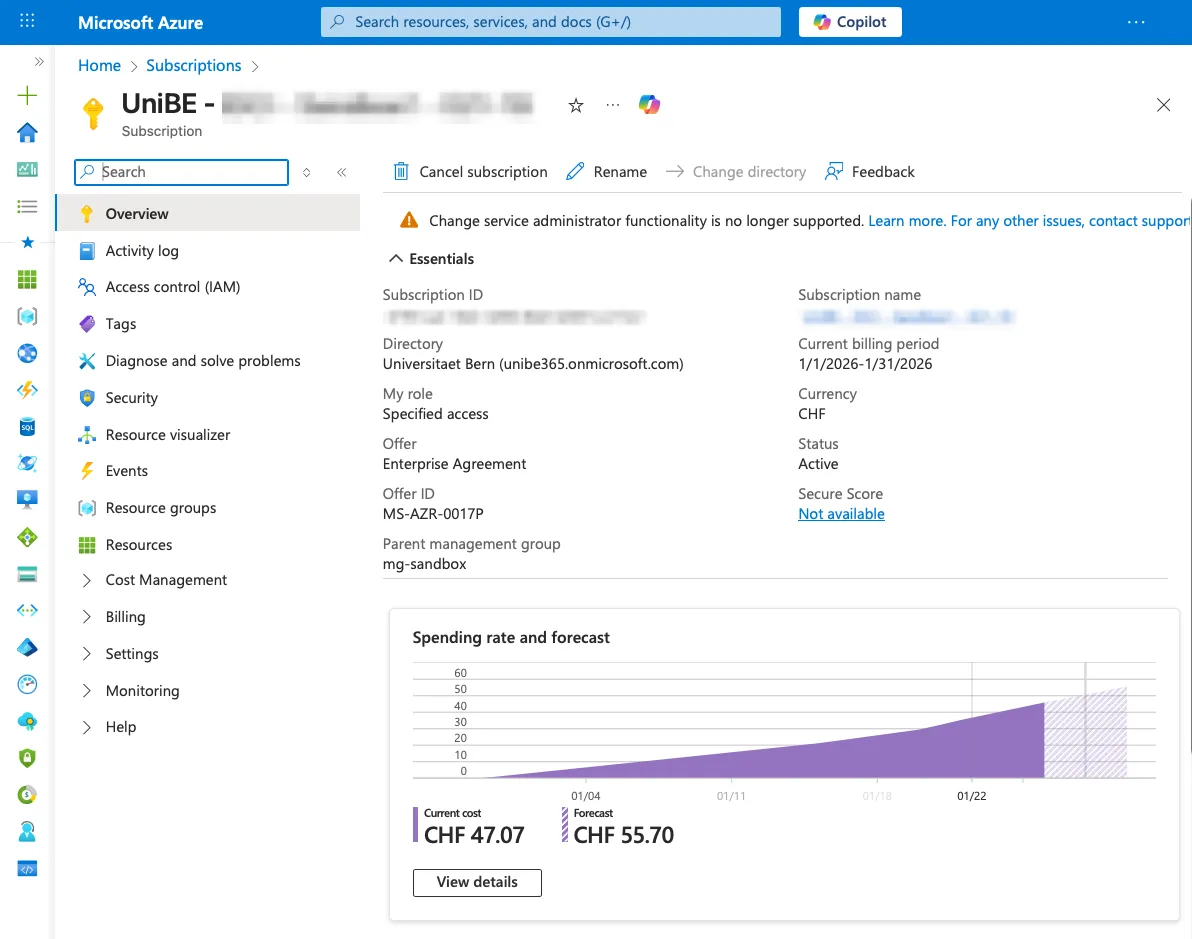Open Load balancers green diamond icon
This screenshot has width=1192, height=939.
[27, 538]
